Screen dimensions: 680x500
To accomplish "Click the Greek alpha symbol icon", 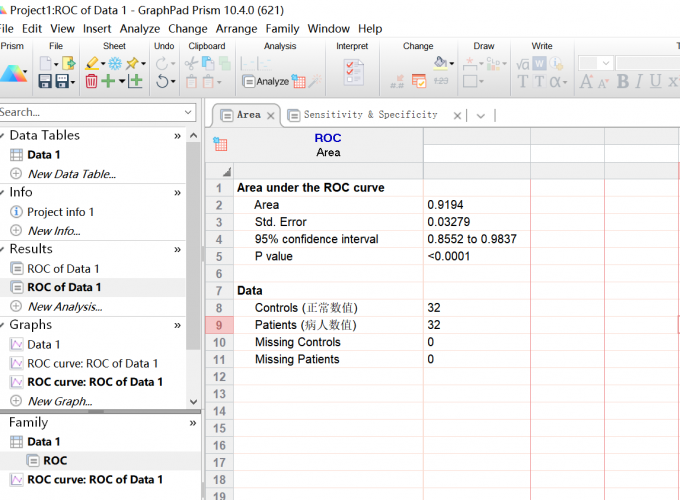I will point(556,81).
